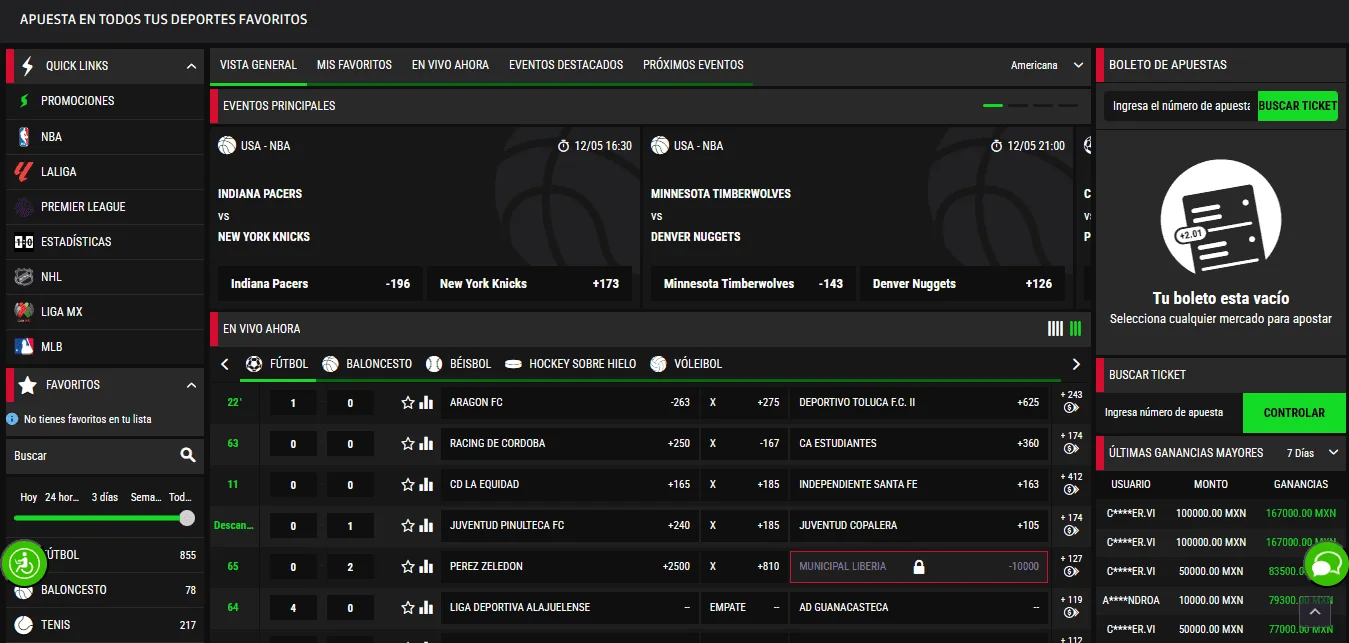The height and width of the screenshot is (643, 1349).
Task: Add Racing de Cordoba match to favorites star
Action: coord(408,443)
